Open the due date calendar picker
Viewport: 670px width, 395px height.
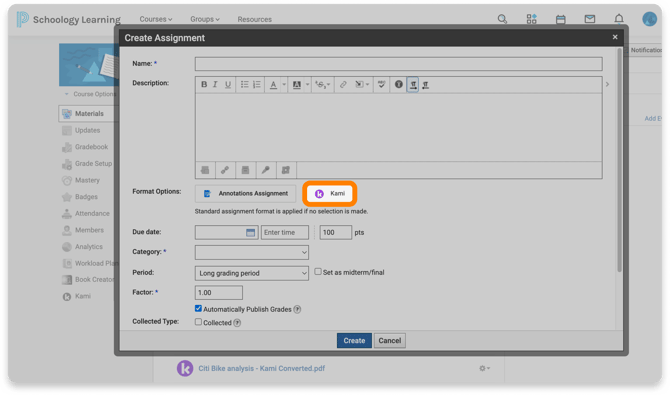250,233
